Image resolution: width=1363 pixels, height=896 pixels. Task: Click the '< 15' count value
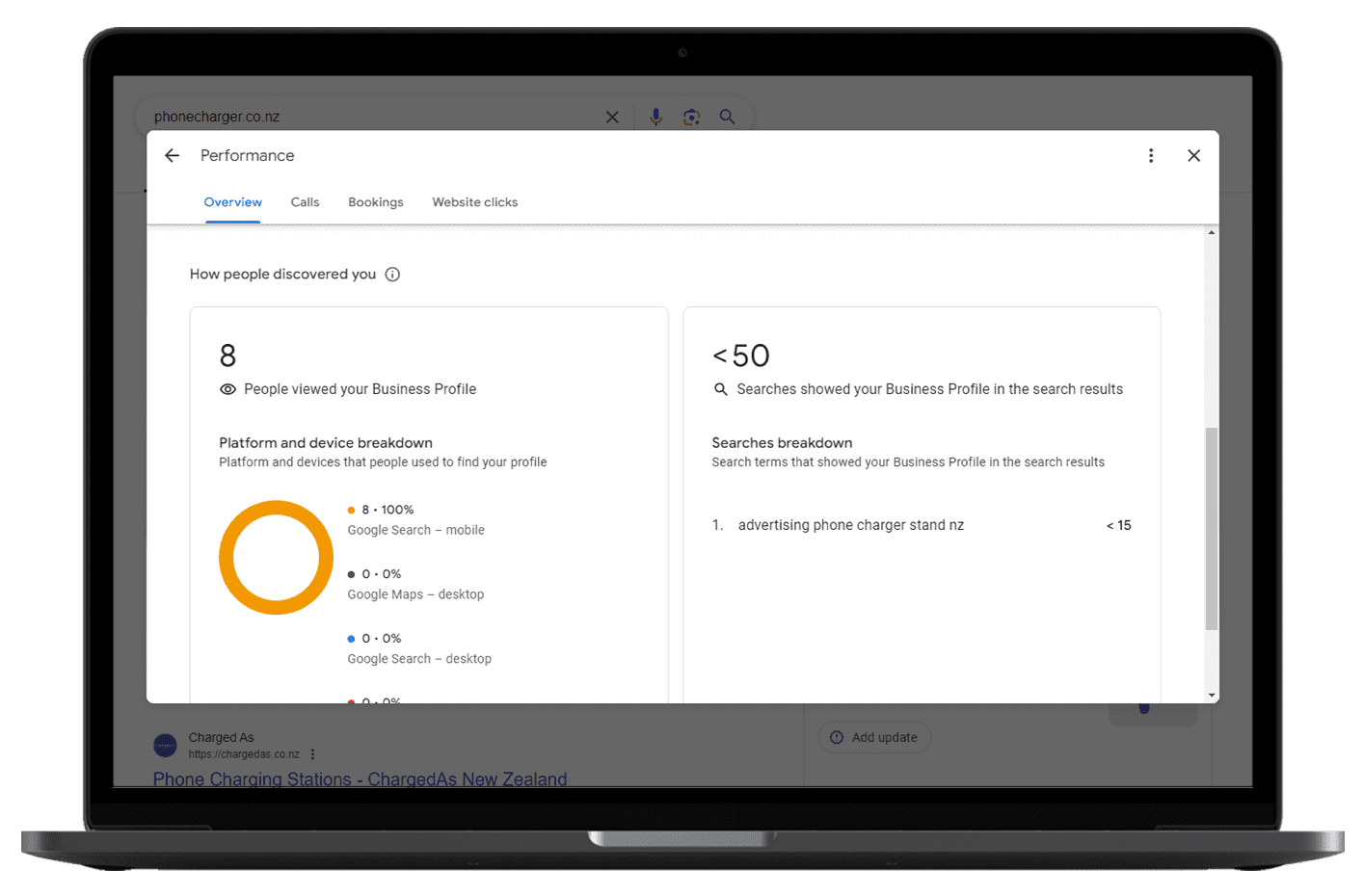pyautogui.click(x=1118, y=525)
